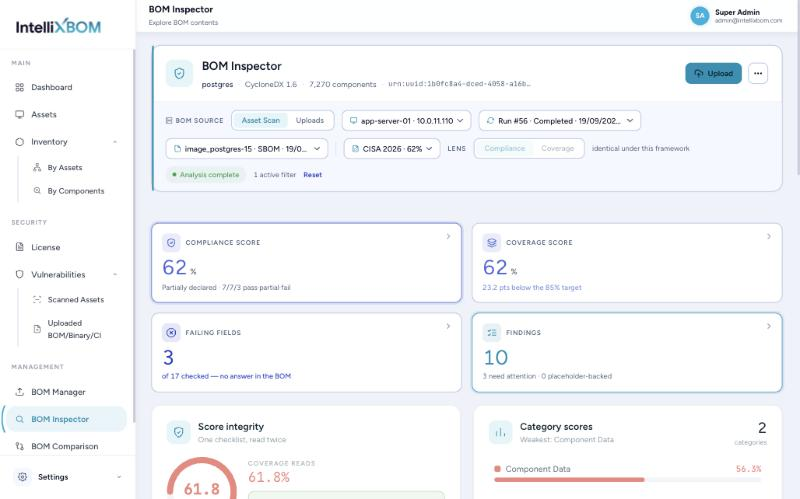The height and width of the screenshot is (499, 800).
Task: Click the BOM Comparison branch icon
Action: pos(19,446)
